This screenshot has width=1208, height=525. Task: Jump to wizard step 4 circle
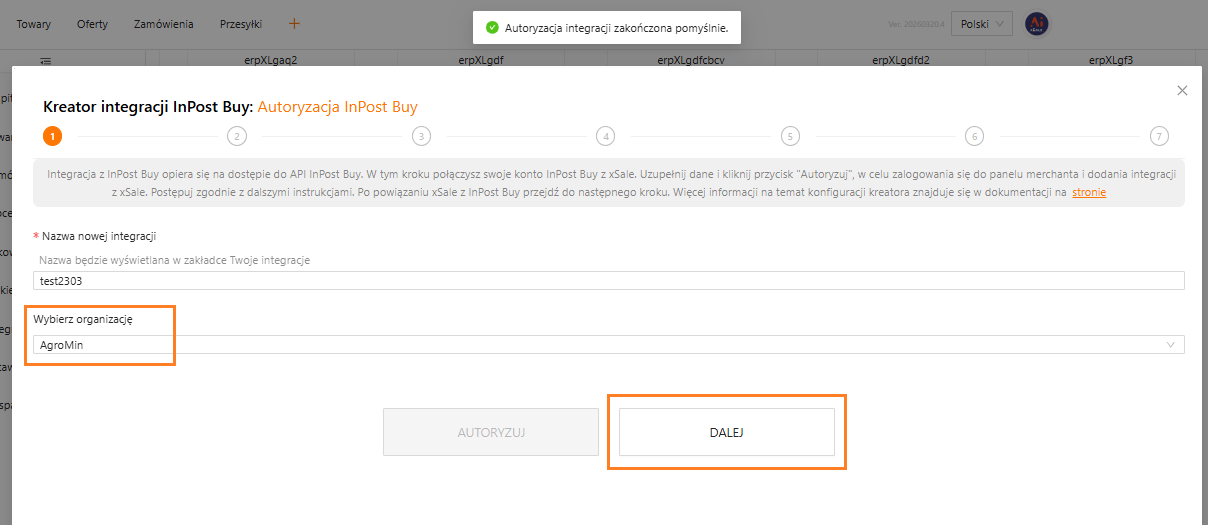pyautogui.click(x=605, y=136)
